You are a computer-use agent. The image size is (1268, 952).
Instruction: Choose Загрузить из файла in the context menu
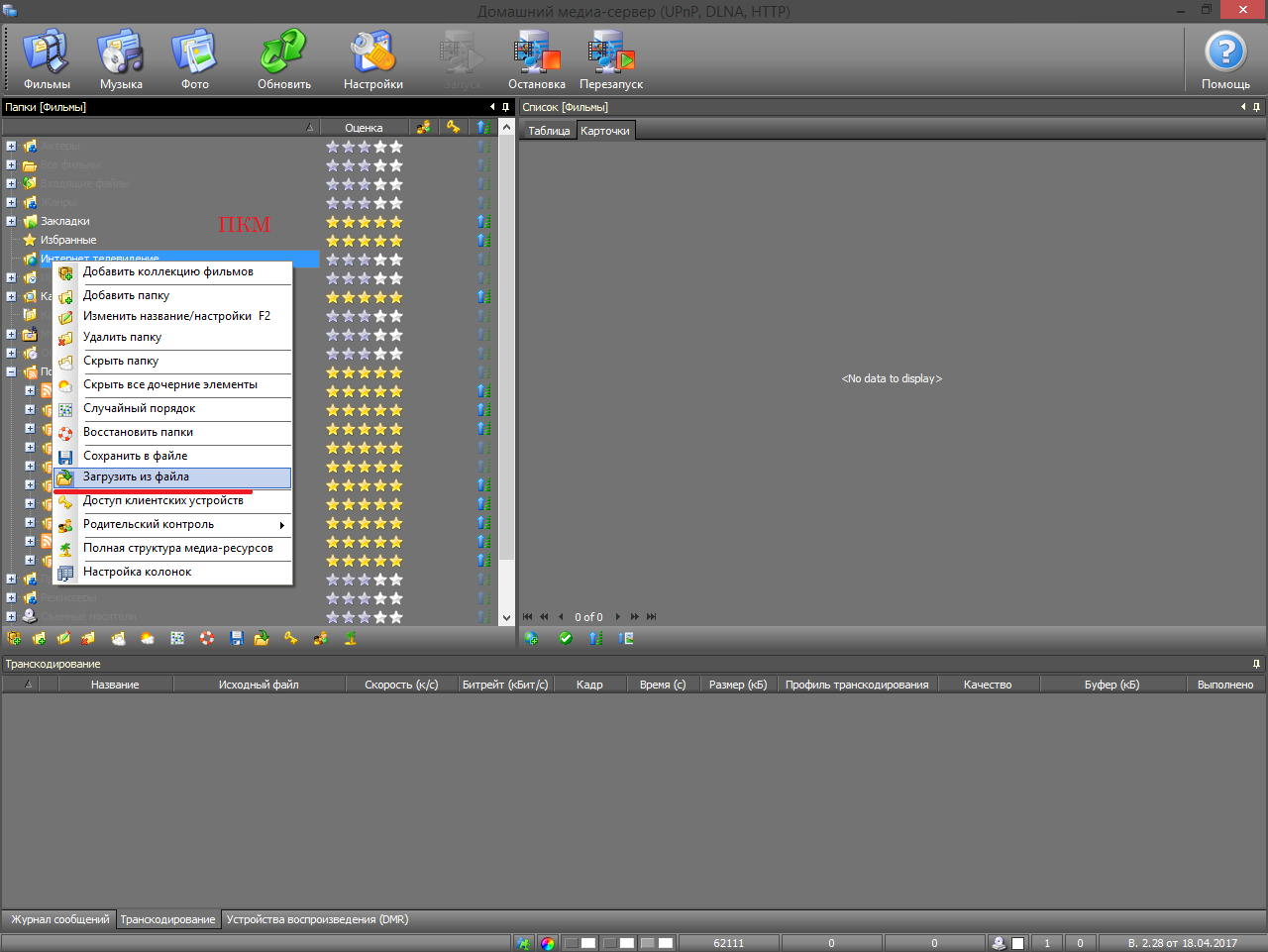172,477
